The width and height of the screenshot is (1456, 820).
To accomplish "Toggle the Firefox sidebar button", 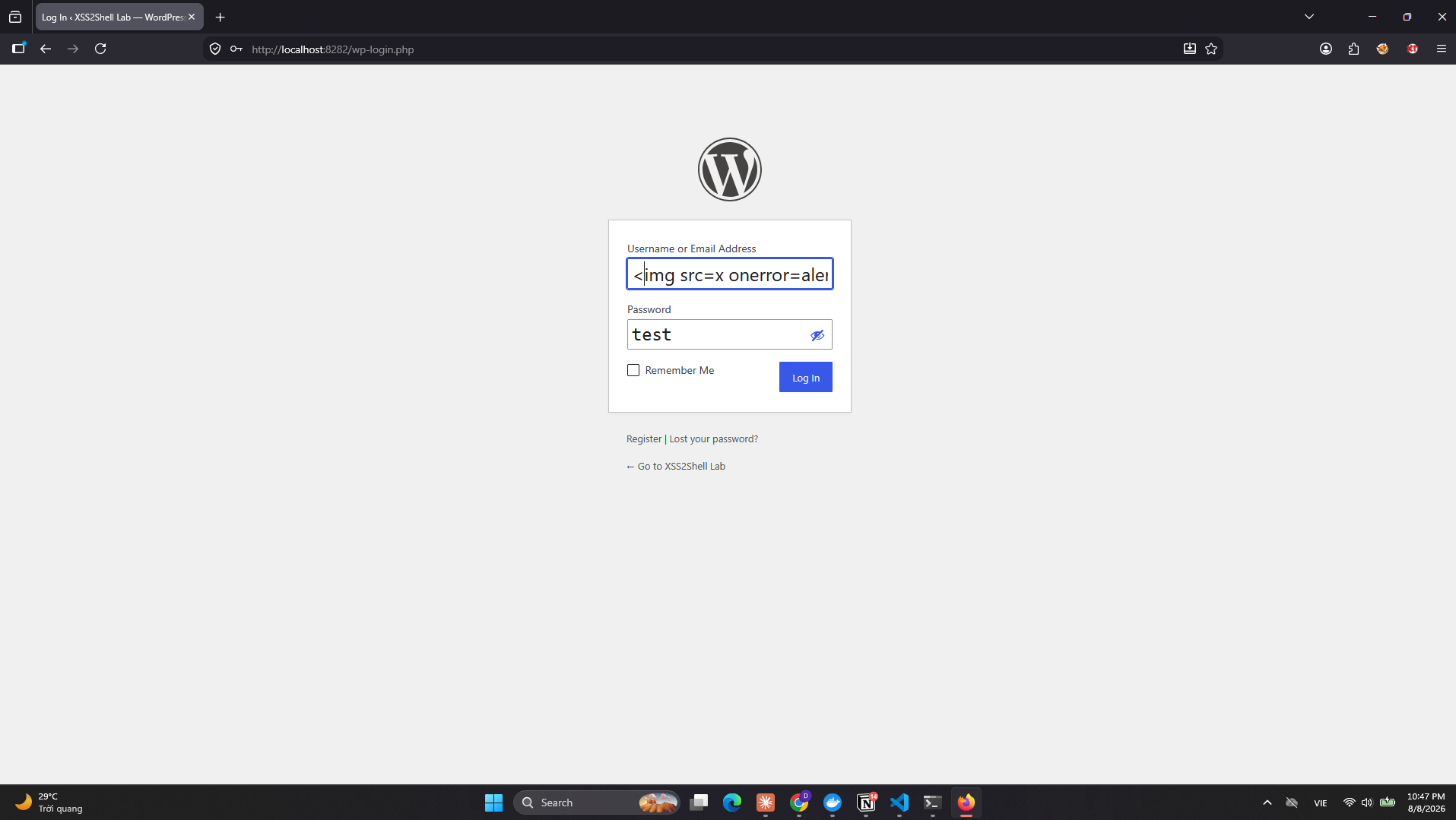I will (x=19, y=49).
